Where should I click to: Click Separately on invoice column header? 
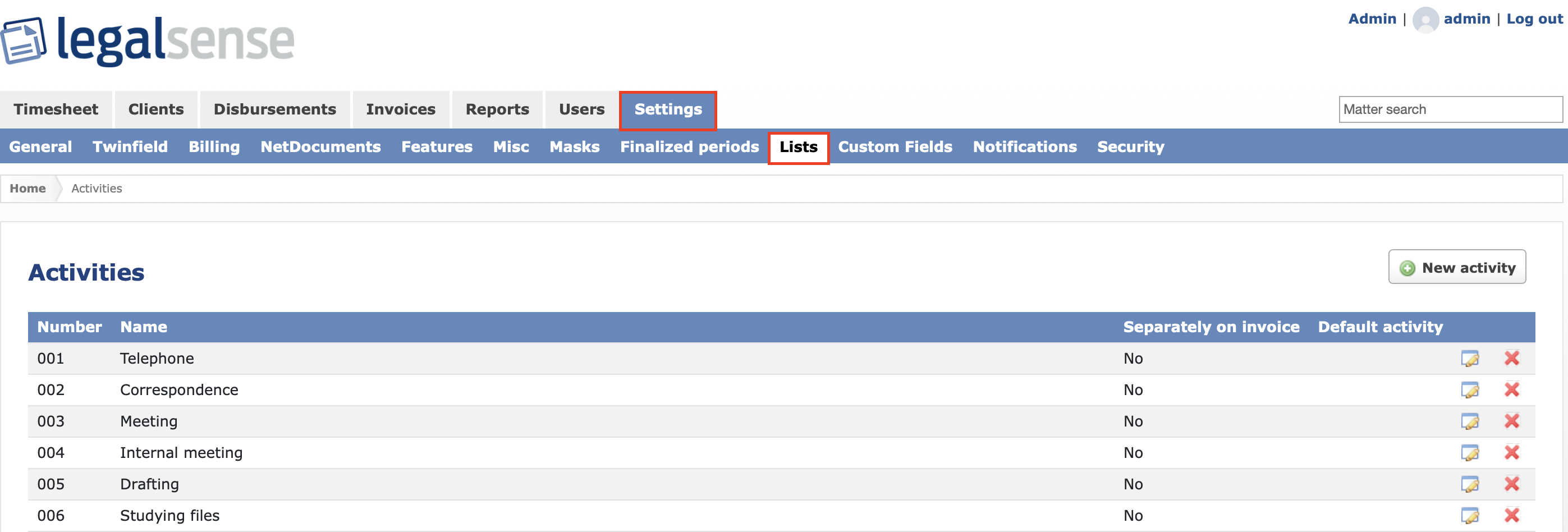tap(1211, 328)
